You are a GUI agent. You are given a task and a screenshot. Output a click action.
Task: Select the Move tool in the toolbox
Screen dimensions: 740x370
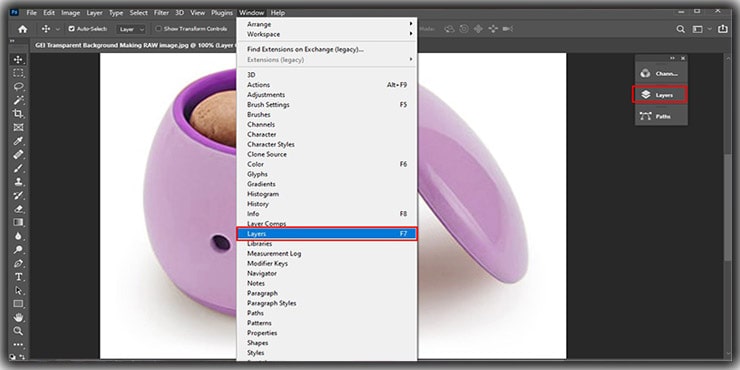(x=18, y=59)
